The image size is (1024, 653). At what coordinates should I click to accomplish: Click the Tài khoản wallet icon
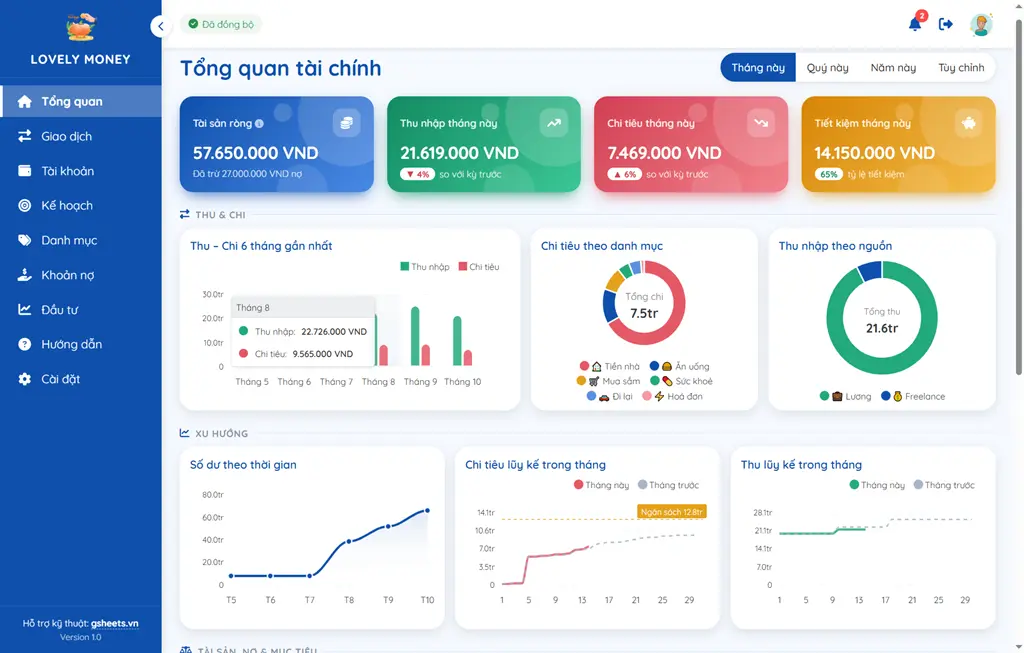coord(24,170)
